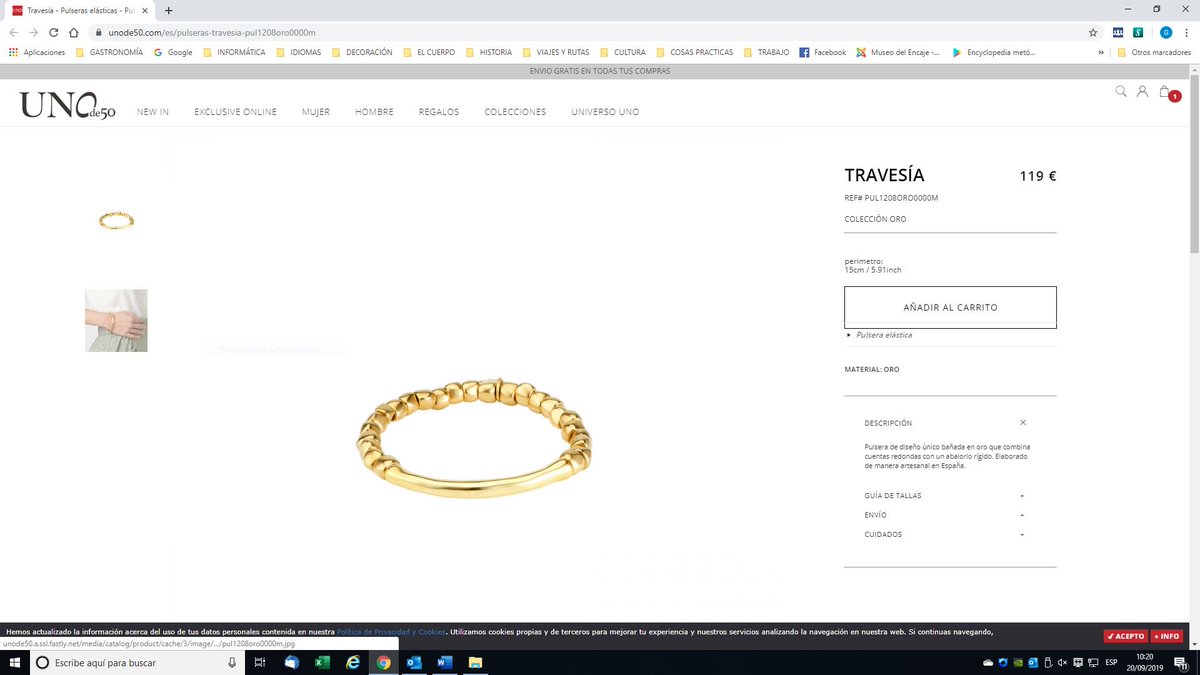
Task: Bookmark this page with the star icon
Action: pos(1093,32)
